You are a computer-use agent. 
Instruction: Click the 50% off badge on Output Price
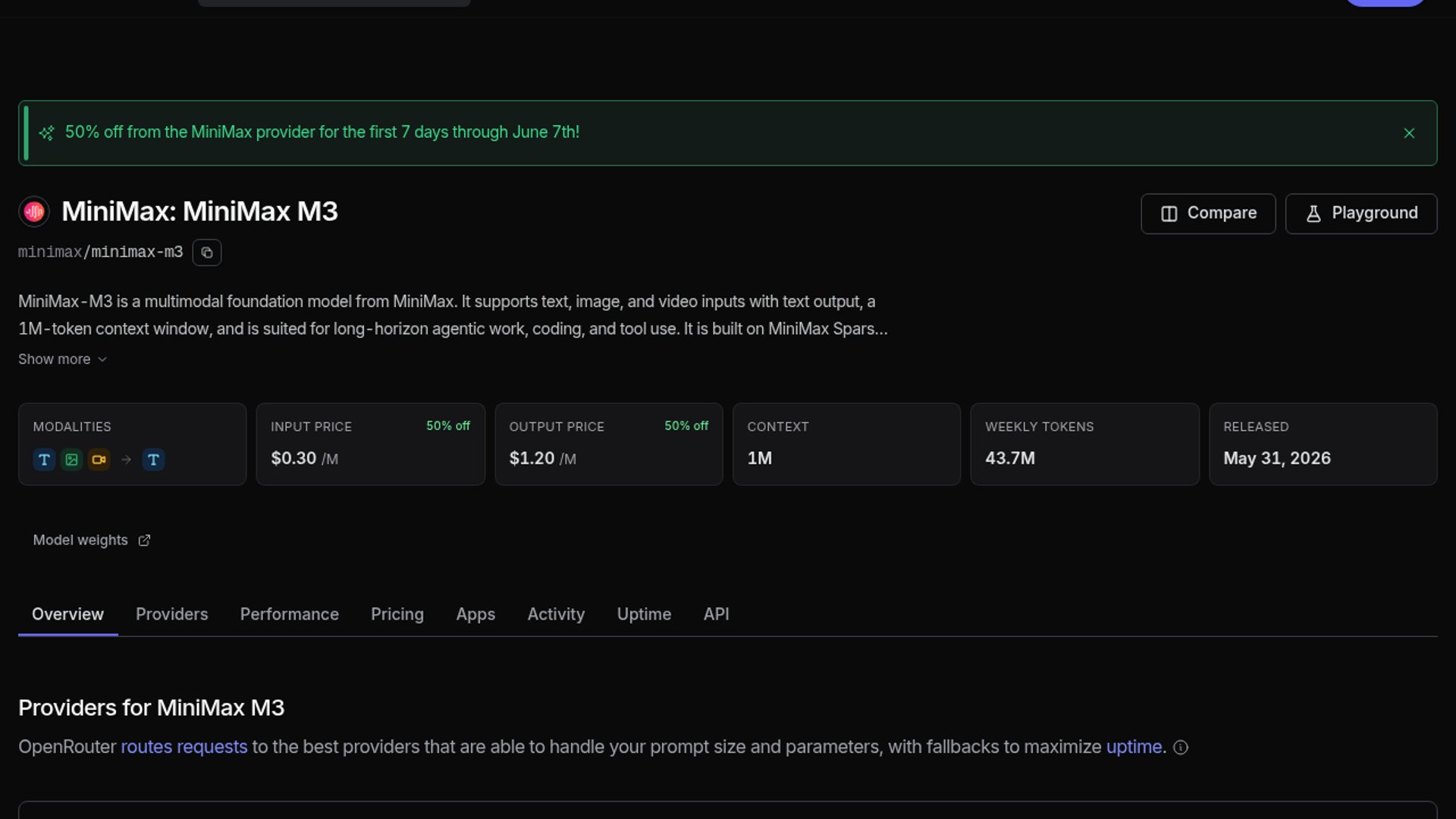686,426
